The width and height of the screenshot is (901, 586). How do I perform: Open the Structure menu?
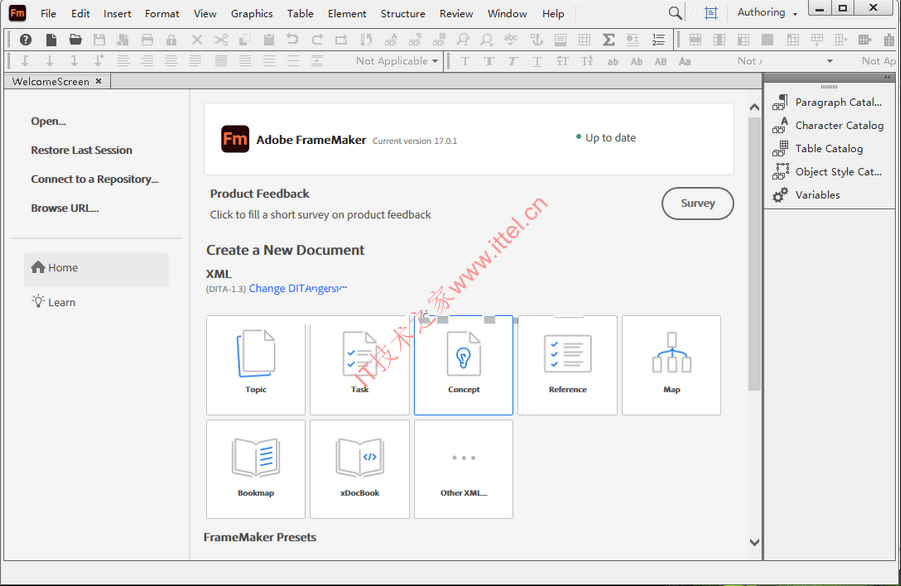click(403, 13)
